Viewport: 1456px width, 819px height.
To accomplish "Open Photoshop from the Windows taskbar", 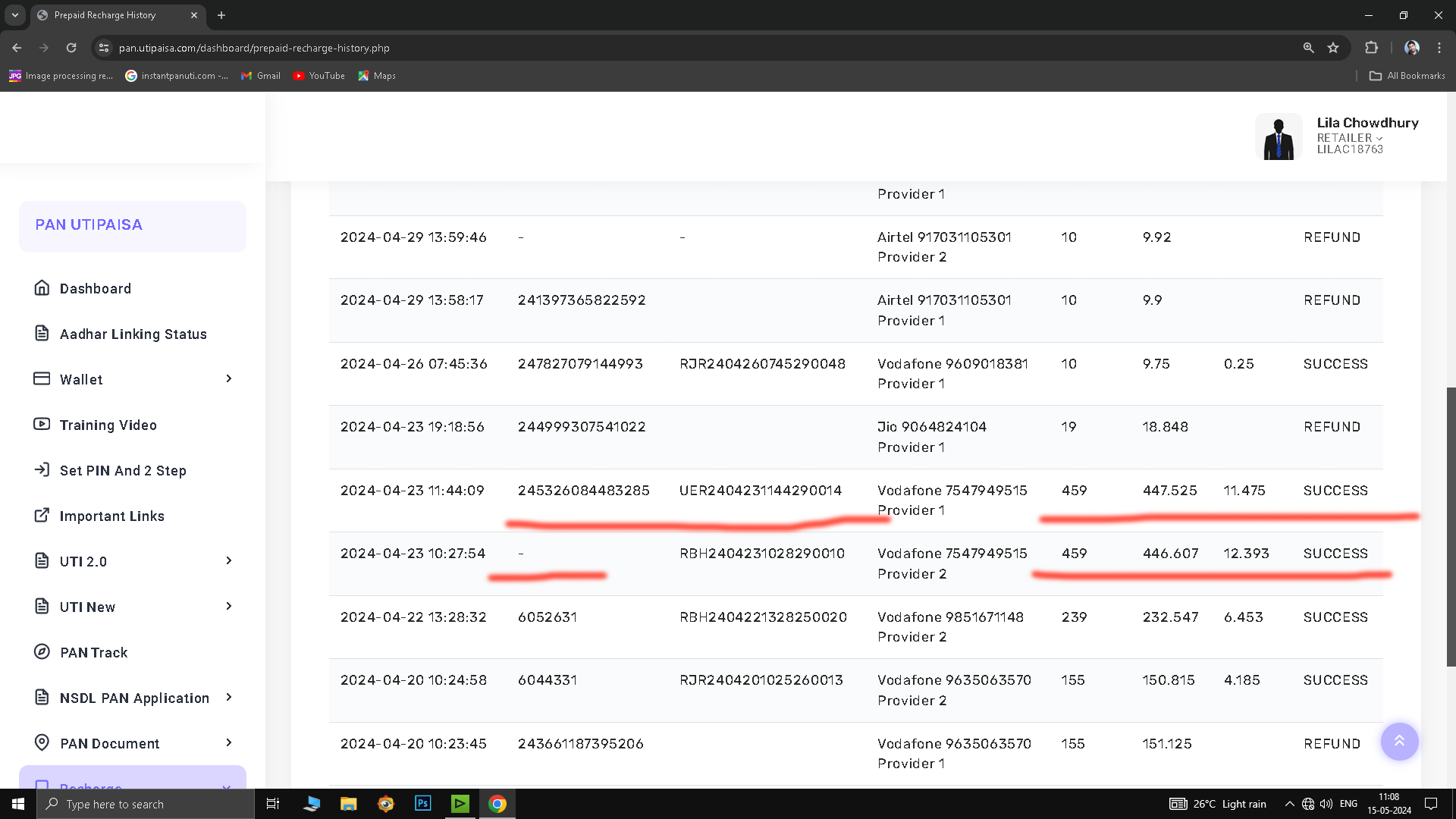I will [x=423, y=804].
